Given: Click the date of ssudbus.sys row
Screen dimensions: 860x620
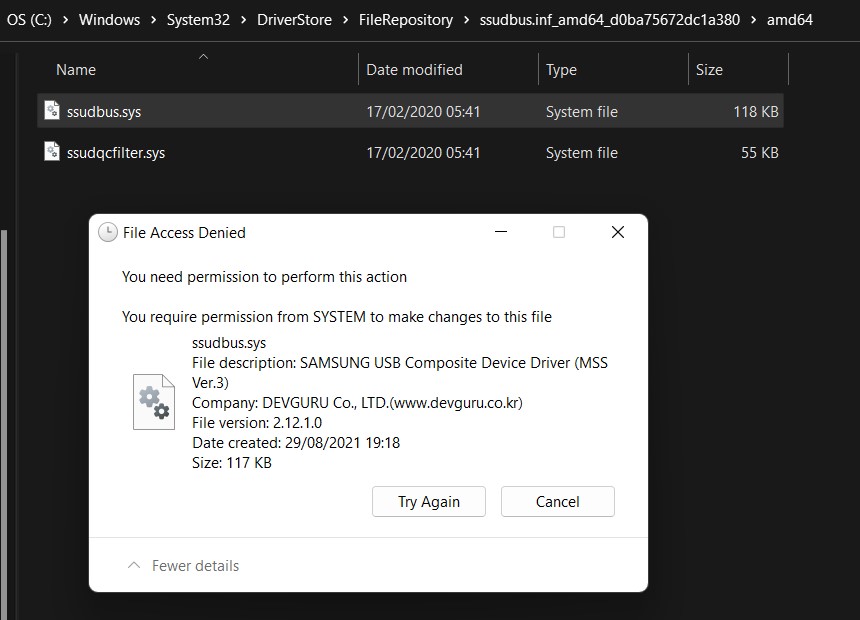Looking at the screenshot, I should click(x=423, y=111).
